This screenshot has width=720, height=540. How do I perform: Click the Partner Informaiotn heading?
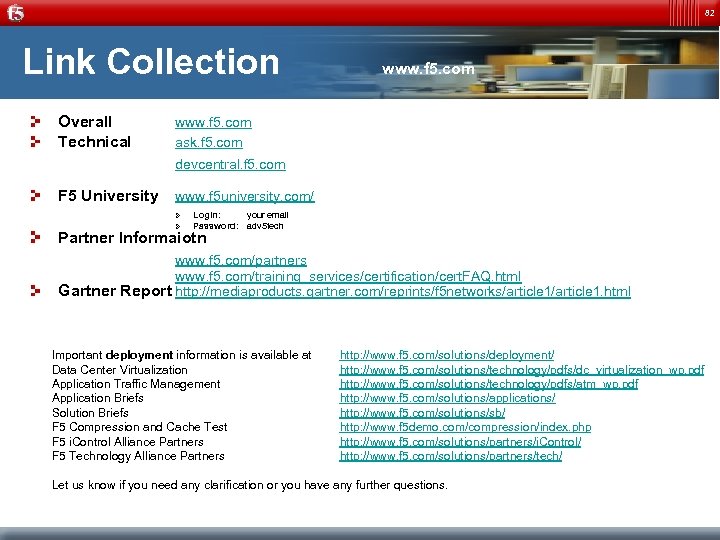tap(132, 238)
